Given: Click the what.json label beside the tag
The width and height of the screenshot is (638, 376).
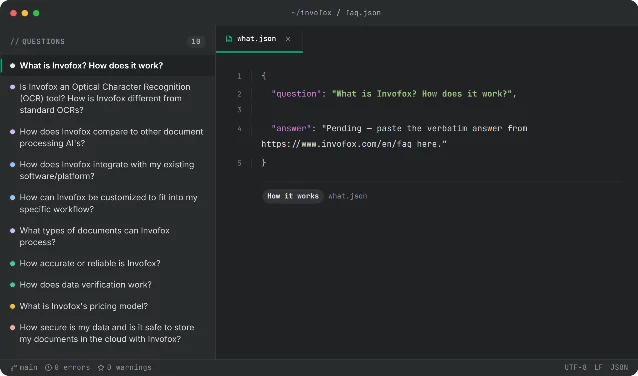Looking at the screenshot, I should coord(348,196).
